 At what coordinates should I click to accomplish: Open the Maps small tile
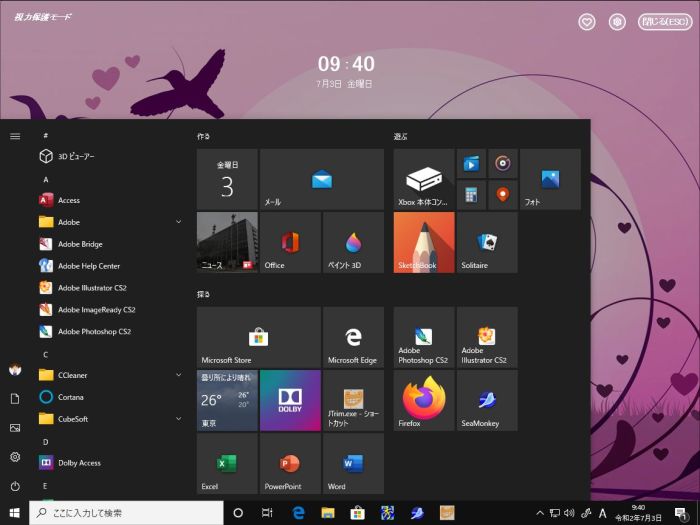tap(503, 195)
